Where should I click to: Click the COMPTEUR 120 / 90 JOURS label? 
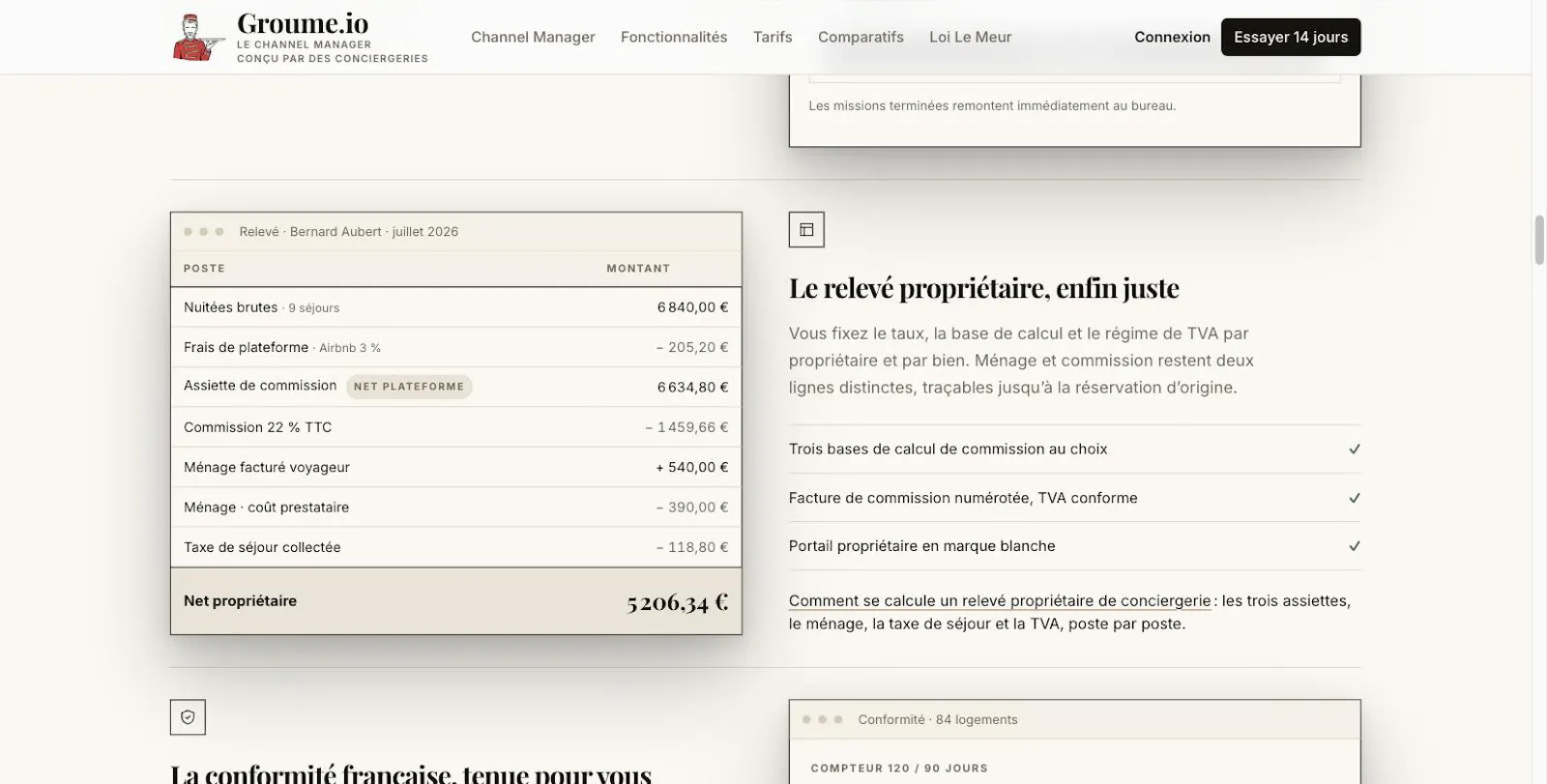point(899,769)
